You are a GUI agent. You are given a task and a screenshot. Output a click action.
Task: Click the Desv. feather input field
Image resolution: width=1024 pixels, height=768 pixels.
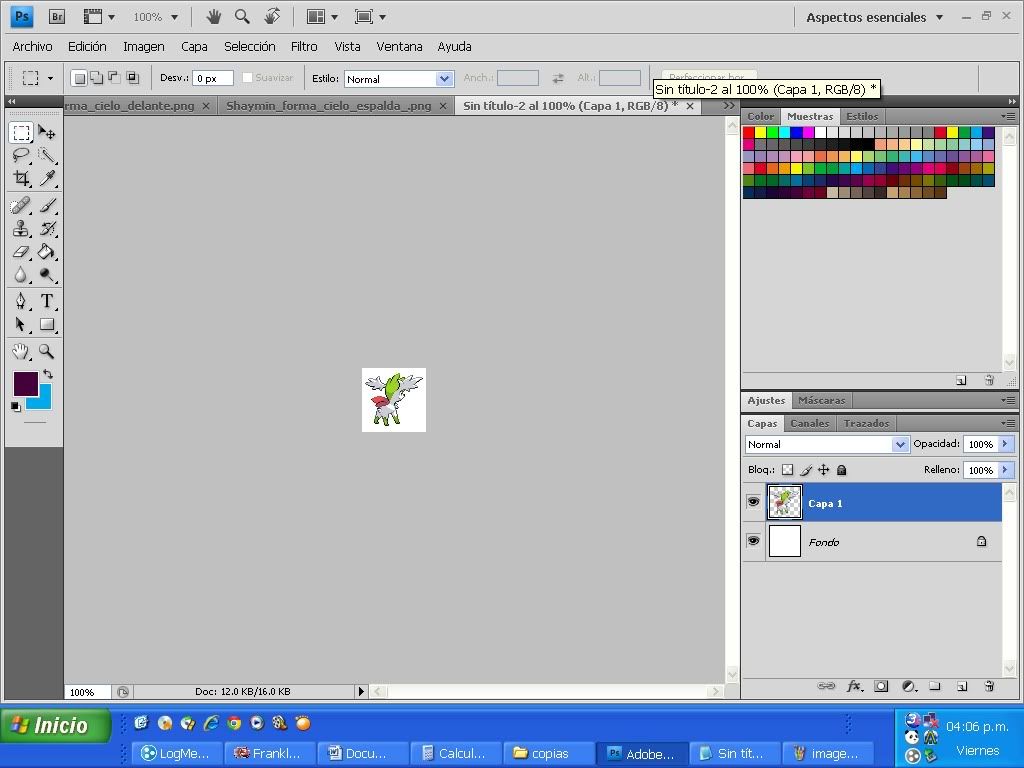[x=213, y=78]
